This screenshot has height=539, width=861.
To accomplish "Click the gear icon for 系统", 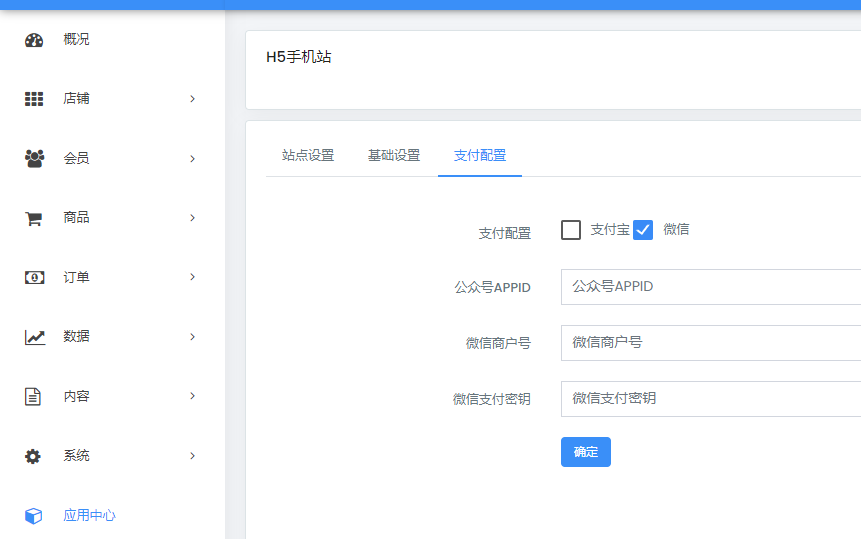I will (34, 456).
